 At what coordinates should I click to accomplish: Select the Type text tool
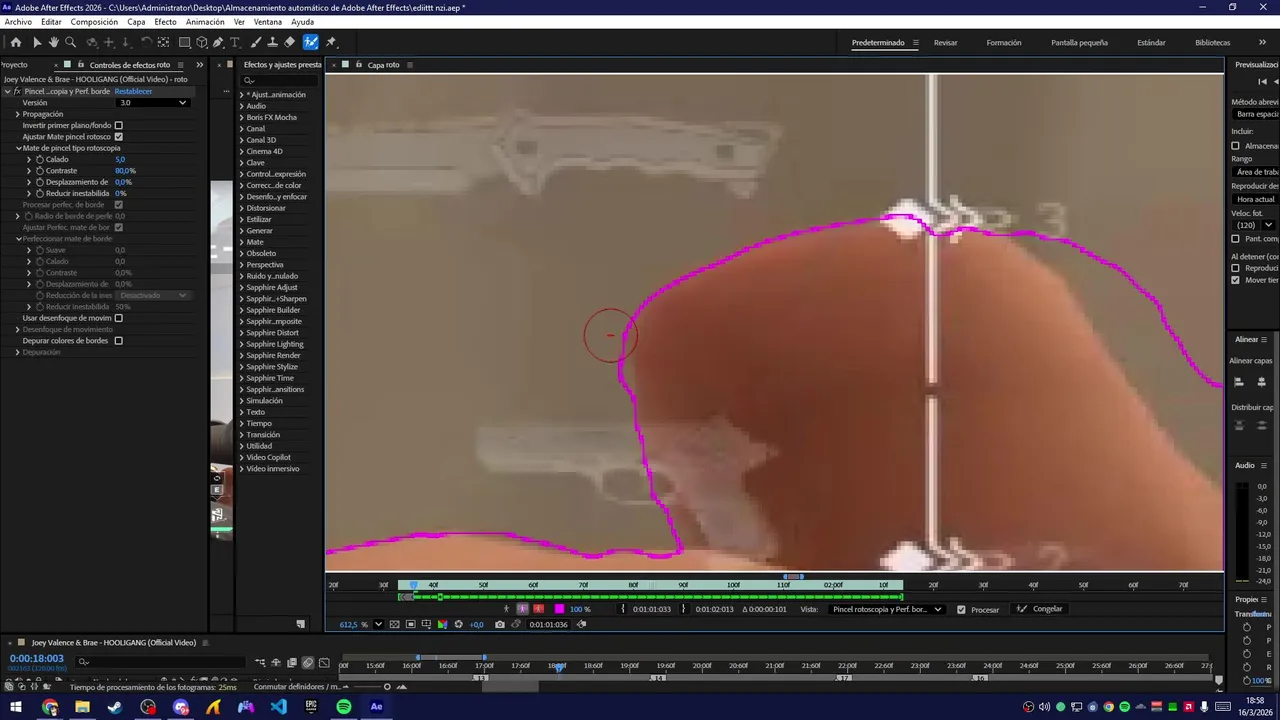[235, 42]
